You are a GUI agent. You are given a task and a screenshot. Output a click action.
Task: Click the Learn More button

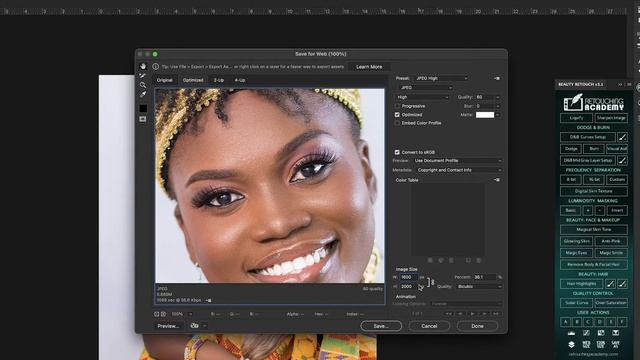point(369,67)
